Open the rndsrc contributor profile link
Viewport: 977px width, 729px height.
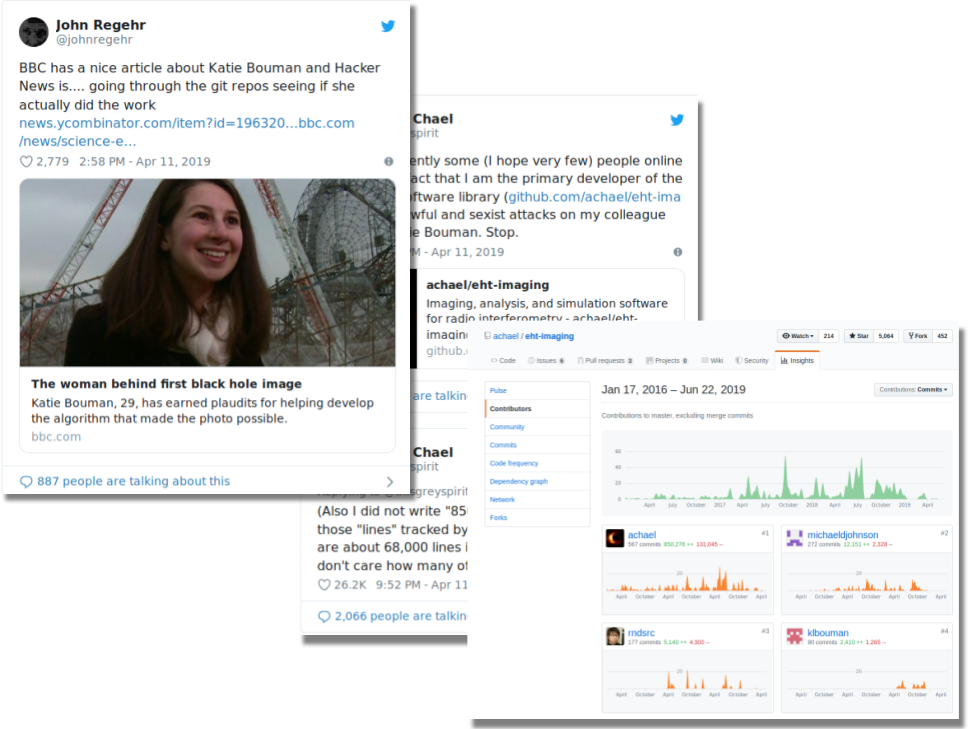[x=640, y=632]
